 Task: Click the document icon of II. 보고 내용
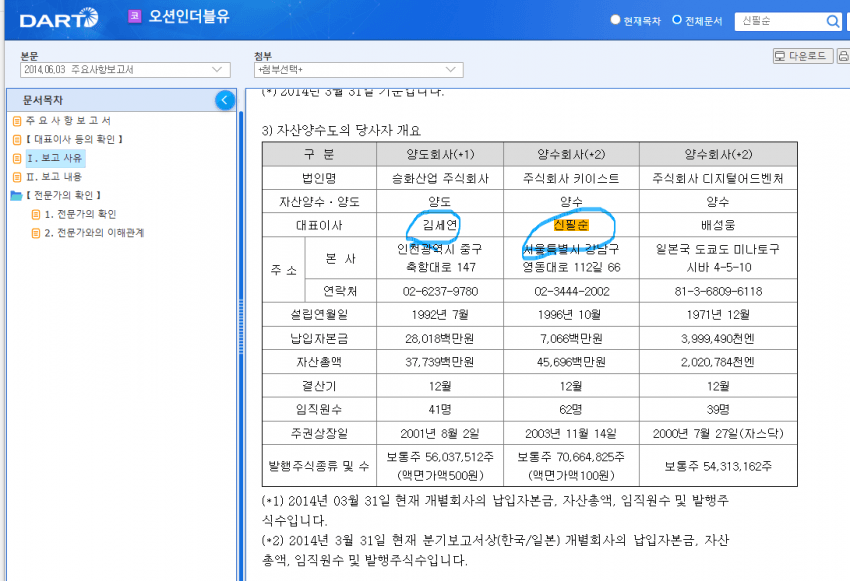pyautogui.click(x=17, y=177)
